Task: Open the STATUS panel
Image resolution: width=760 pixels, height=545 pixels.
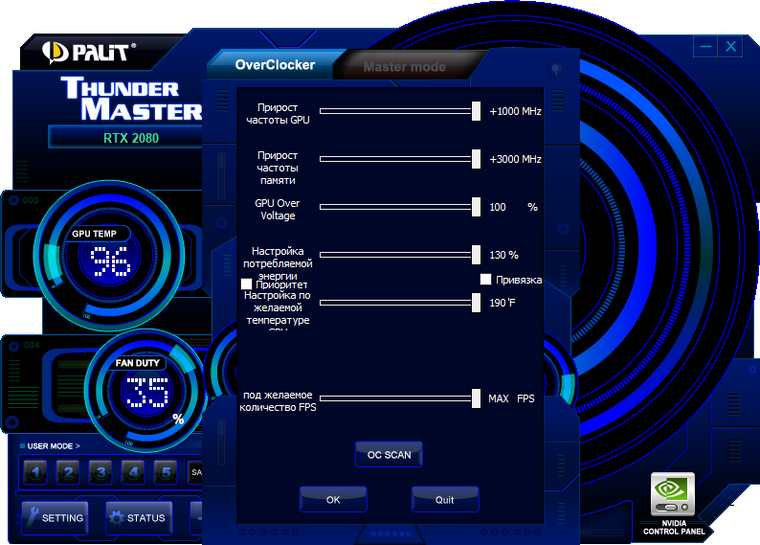Action: coord(139,518)
